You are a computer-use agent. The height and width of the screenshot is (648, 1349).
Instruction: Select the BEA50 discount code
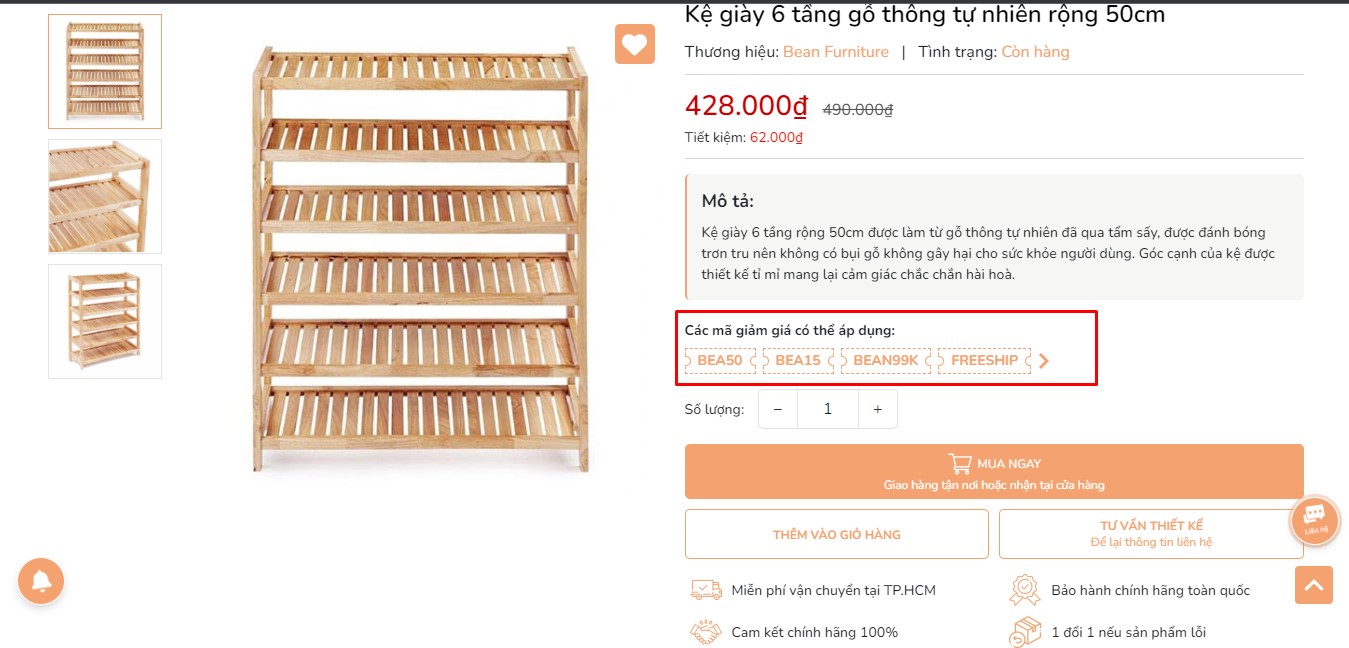(720, 360)
